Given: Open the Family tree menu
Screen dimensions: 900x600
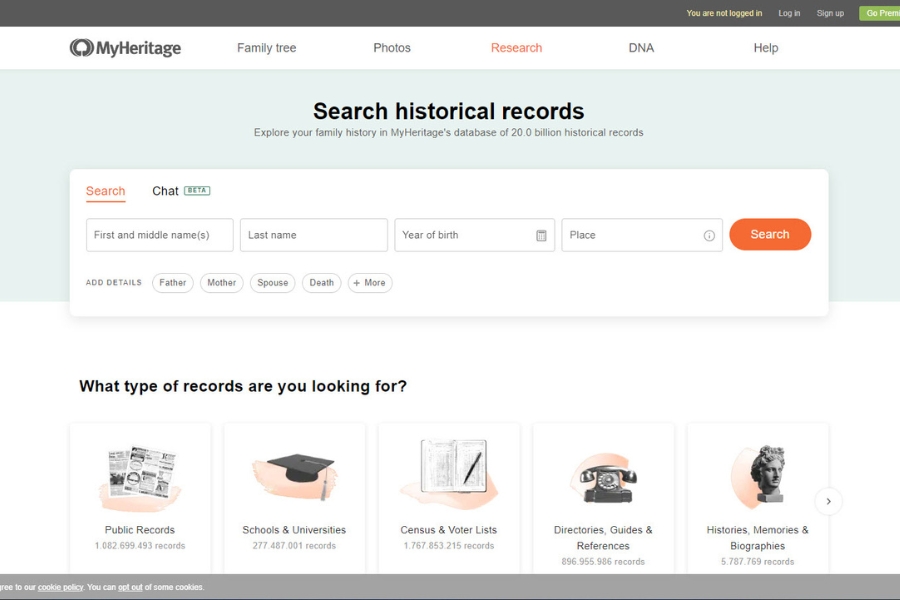Looking at the screenshot, I should click(x=266, y=48).
